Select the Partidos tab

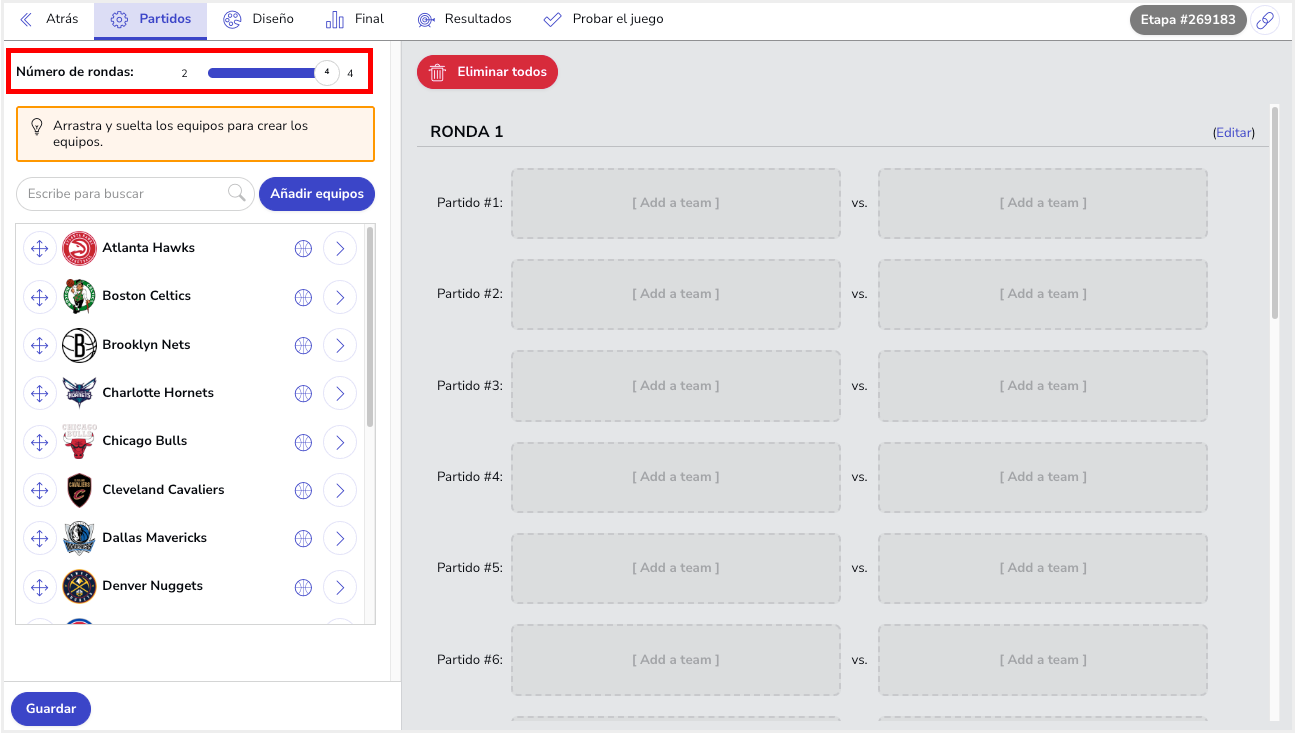coord(150,19)
